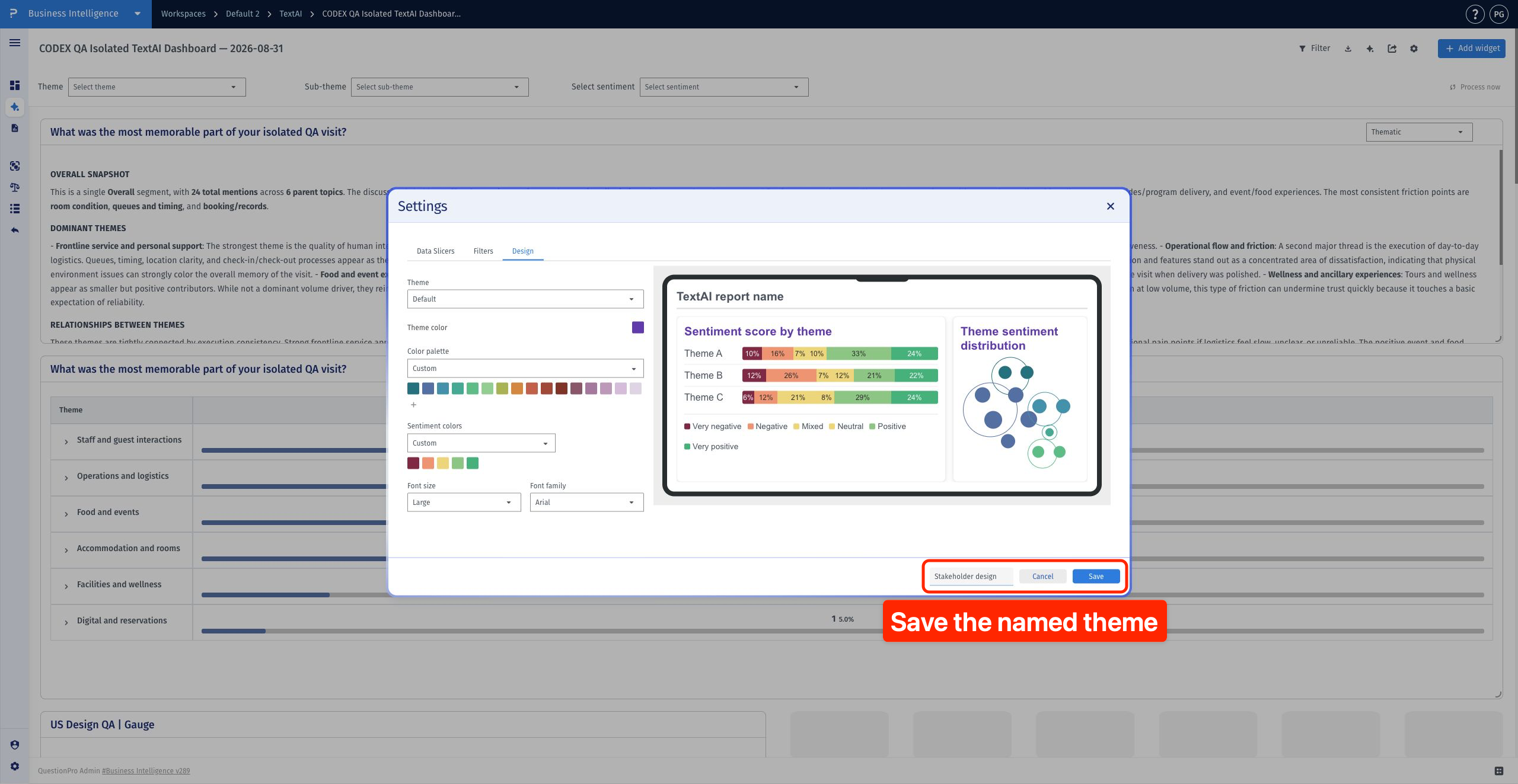
Task: Select the dark red sentiment color swatch
Action: tap(413, 463)
